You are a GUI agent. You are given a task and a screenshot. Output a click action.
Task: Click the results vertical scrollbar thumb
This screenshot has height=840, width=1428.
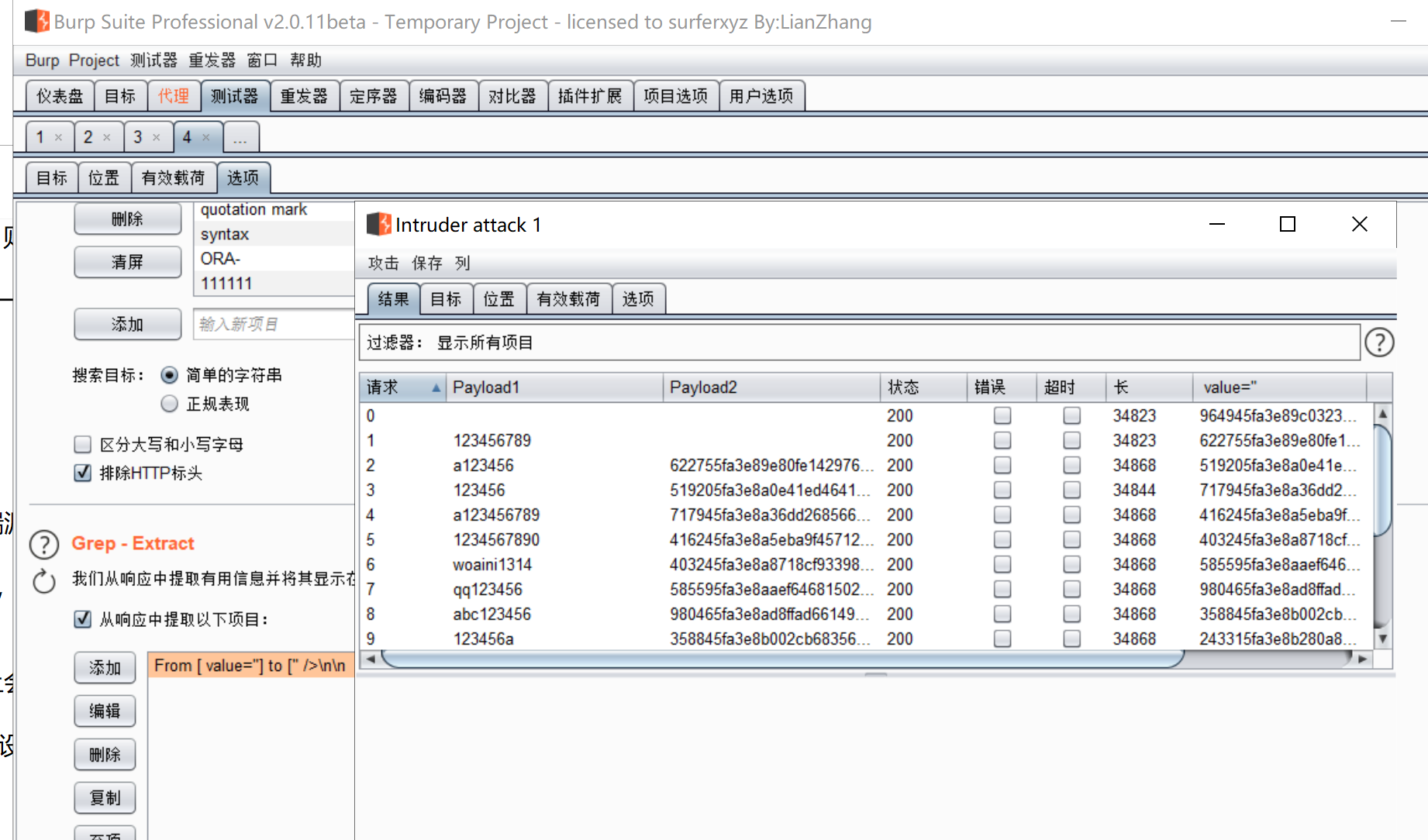click(1382, 480)
